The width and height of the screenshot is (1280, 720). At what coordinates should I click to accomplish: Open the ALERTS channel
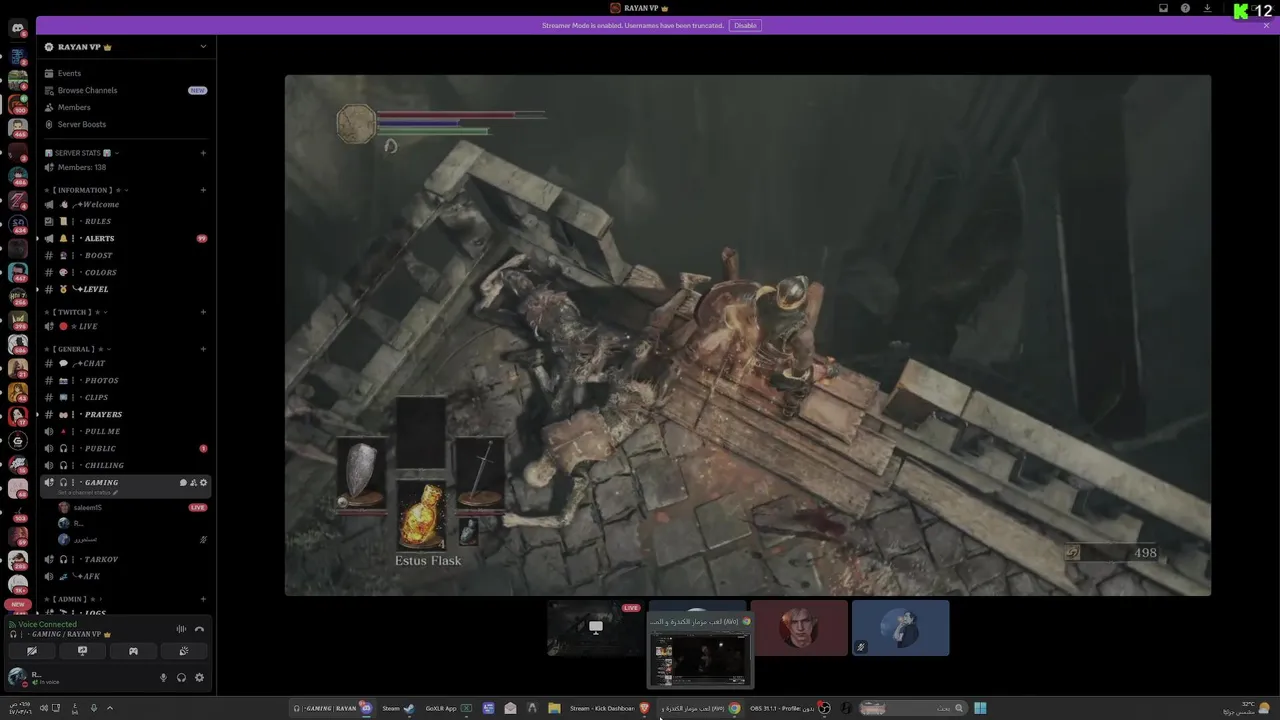[x=125, y=238]
